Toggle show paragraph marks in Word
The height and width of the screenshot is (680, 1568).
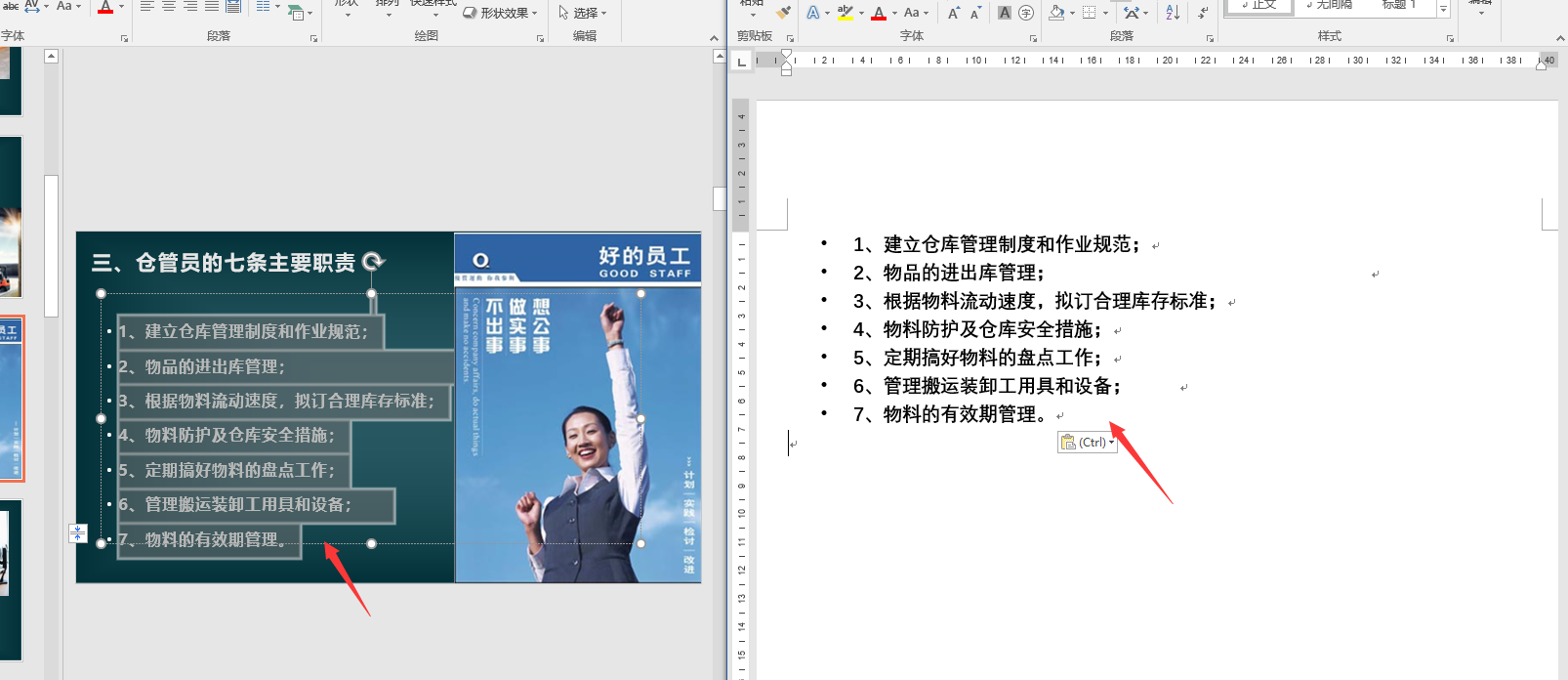coord(1203,13)
